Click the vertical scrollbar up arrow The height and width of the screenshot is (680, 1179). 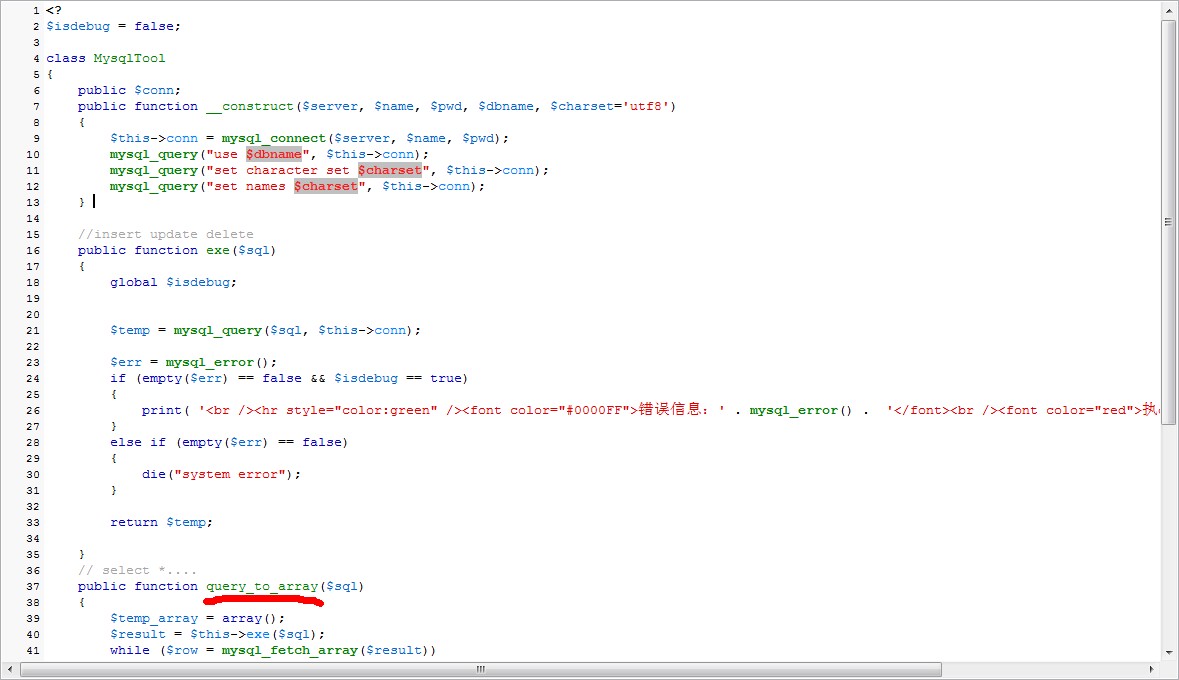pos(1168,11)
